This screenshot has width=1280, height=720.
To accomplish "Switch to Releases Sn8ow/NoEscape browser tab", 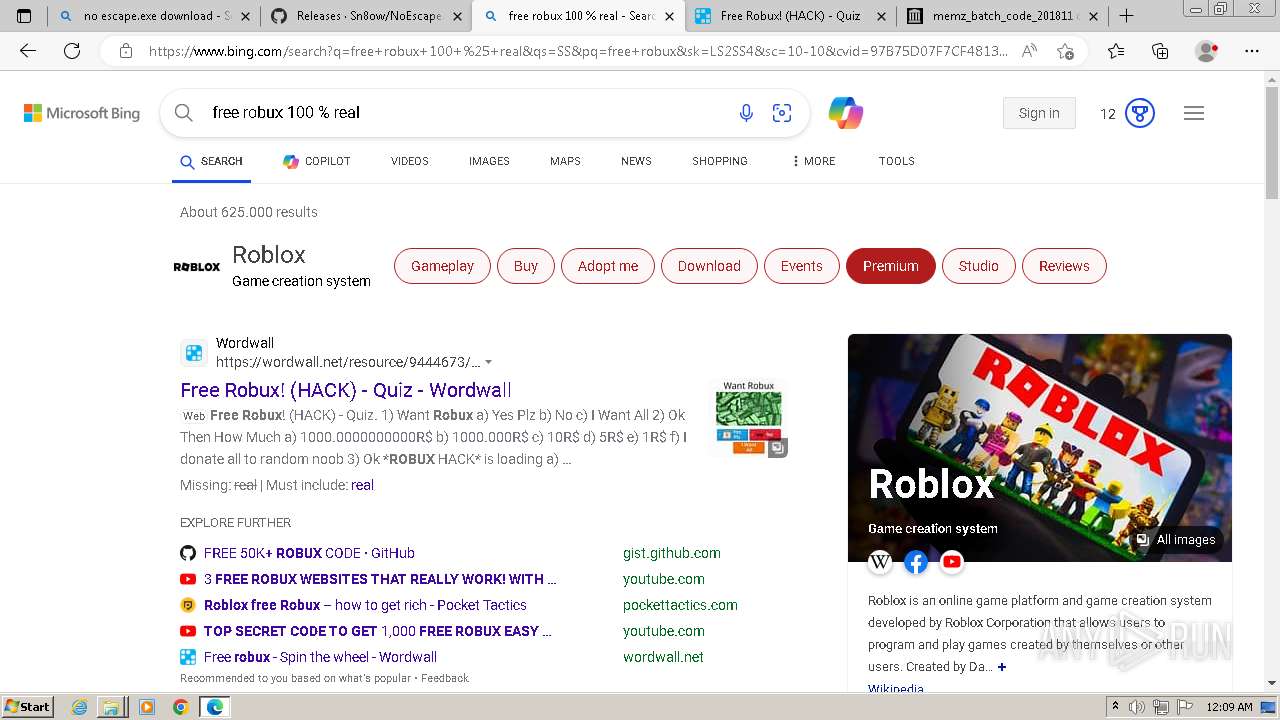I will point(366,16).
